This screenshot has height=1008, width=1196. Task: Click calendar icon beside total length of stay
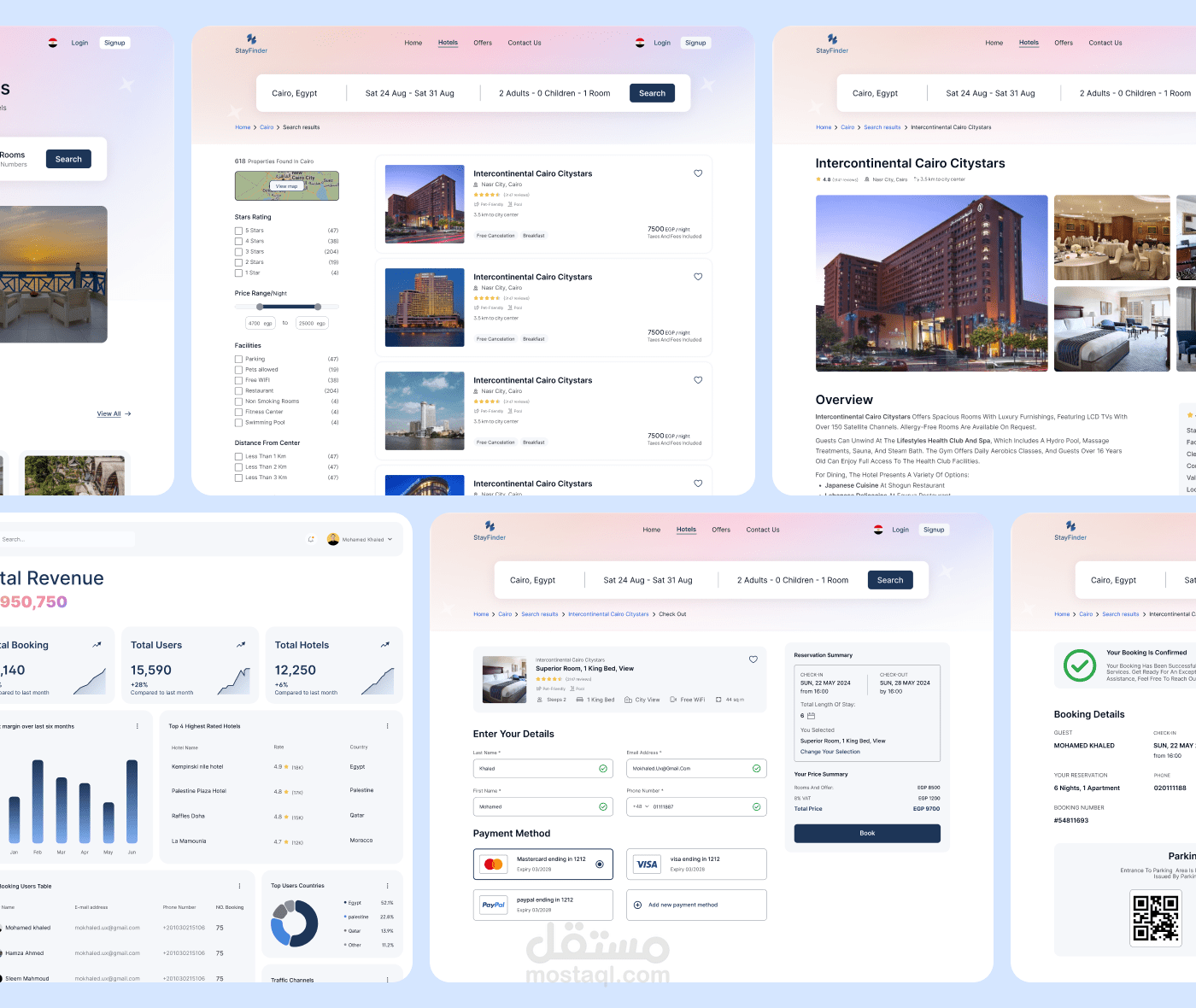(x=811, y=716)
